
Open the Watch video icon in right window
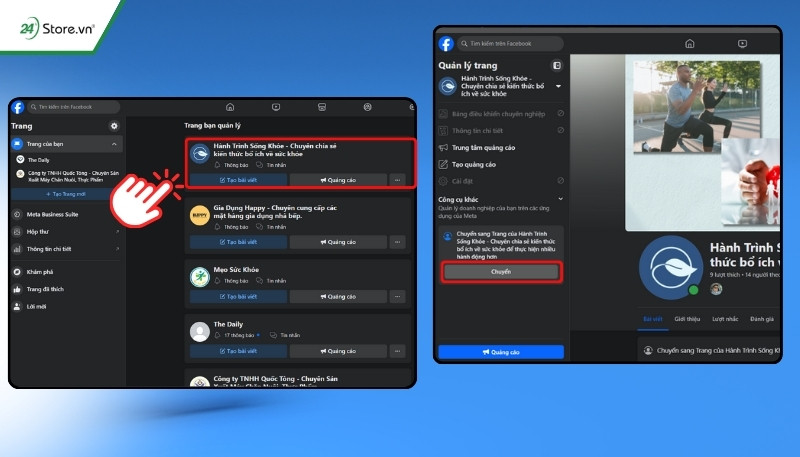[x=742, y=44]
